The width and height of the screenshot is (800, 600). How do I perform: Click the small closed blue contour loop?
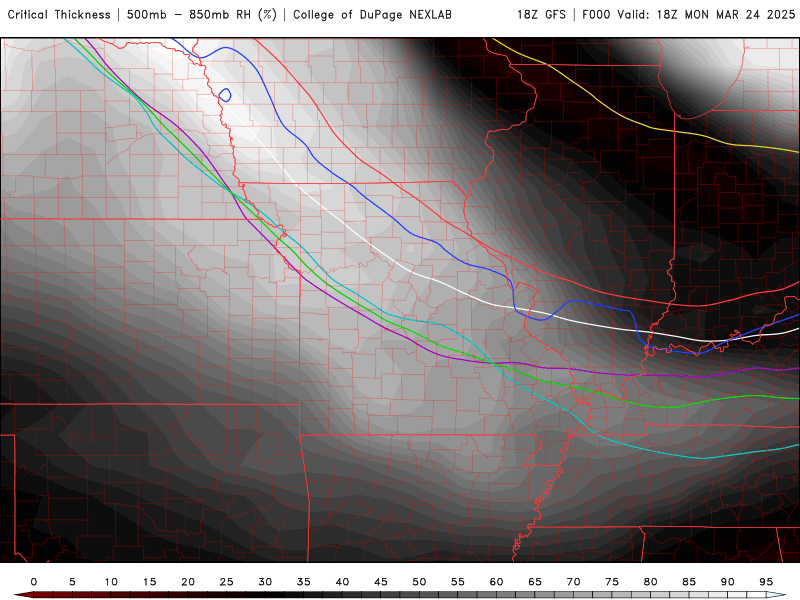pyautogui.click(x=225, y=95)
